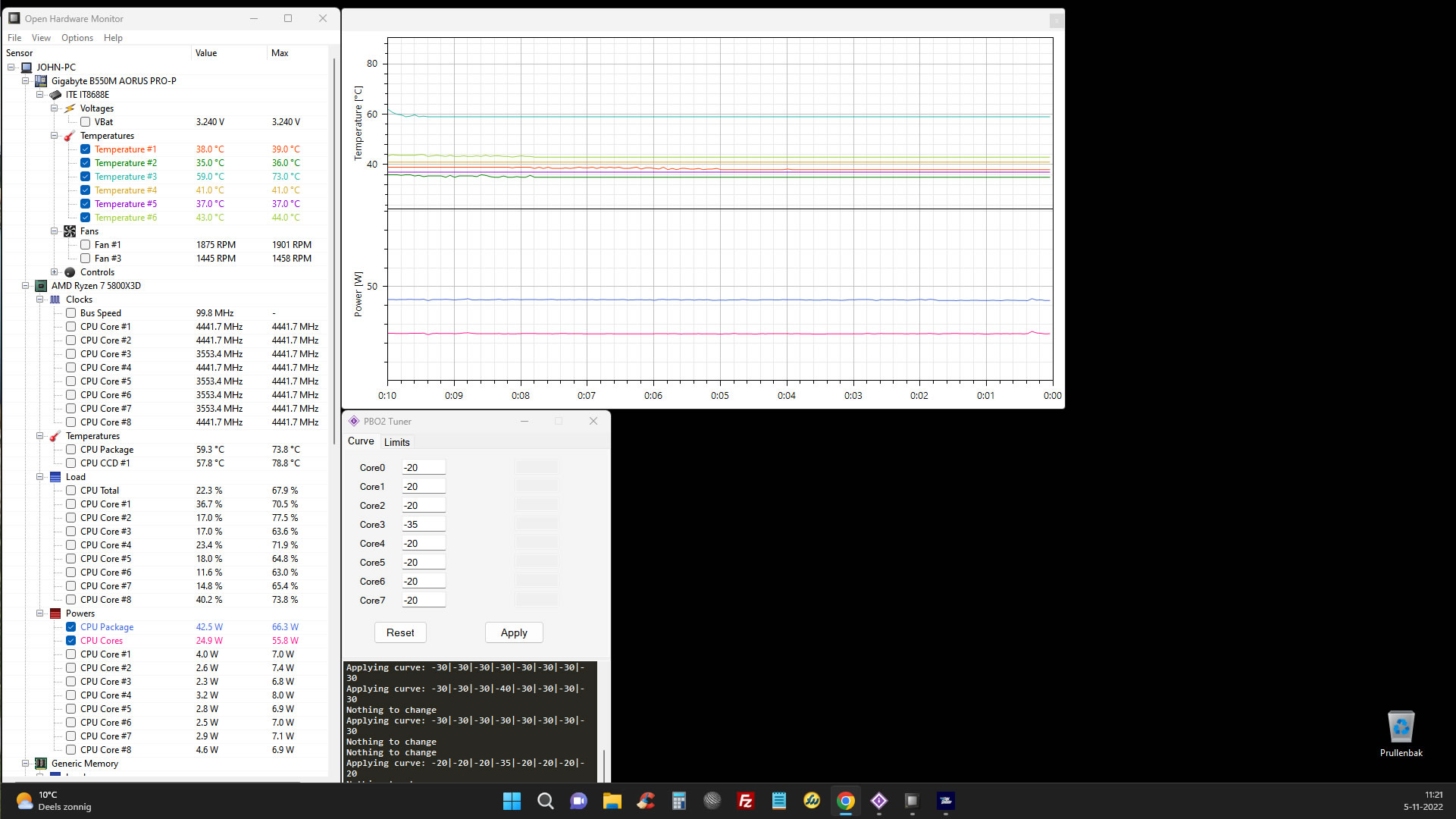The height and width of the screenshot is (819, 1456).
Task: Click the Gigabyte B550M motherboard icon
Action: pyautogui.click(x=41, y=81)
